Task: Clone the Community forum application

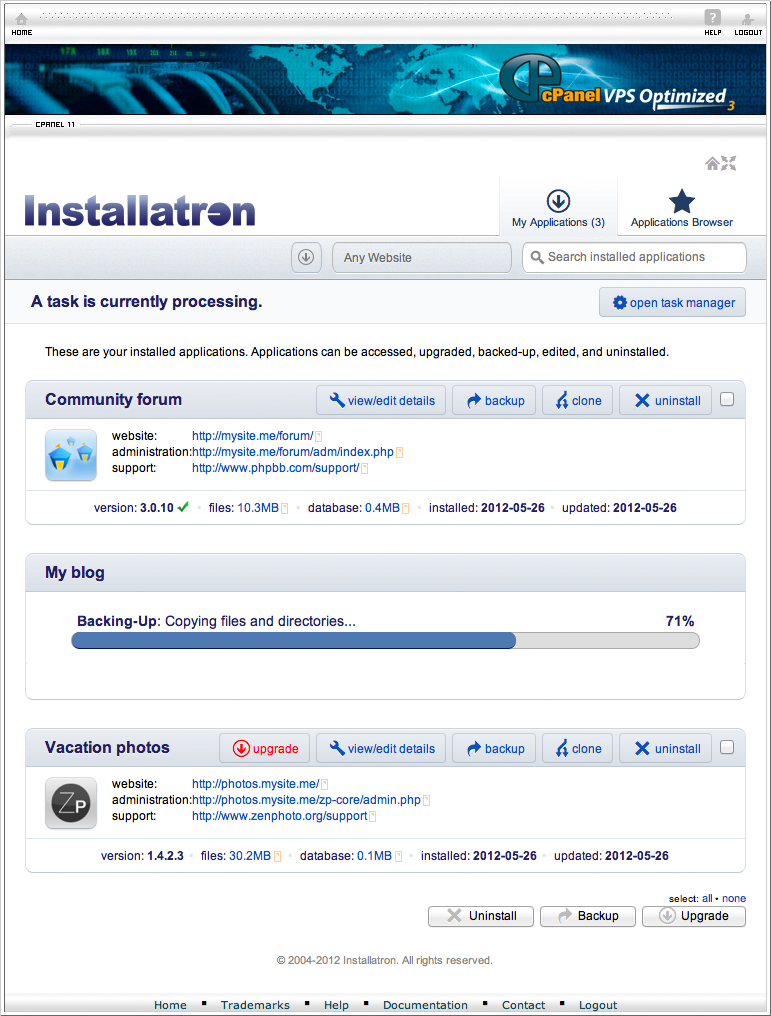Action: pos(577,400)
